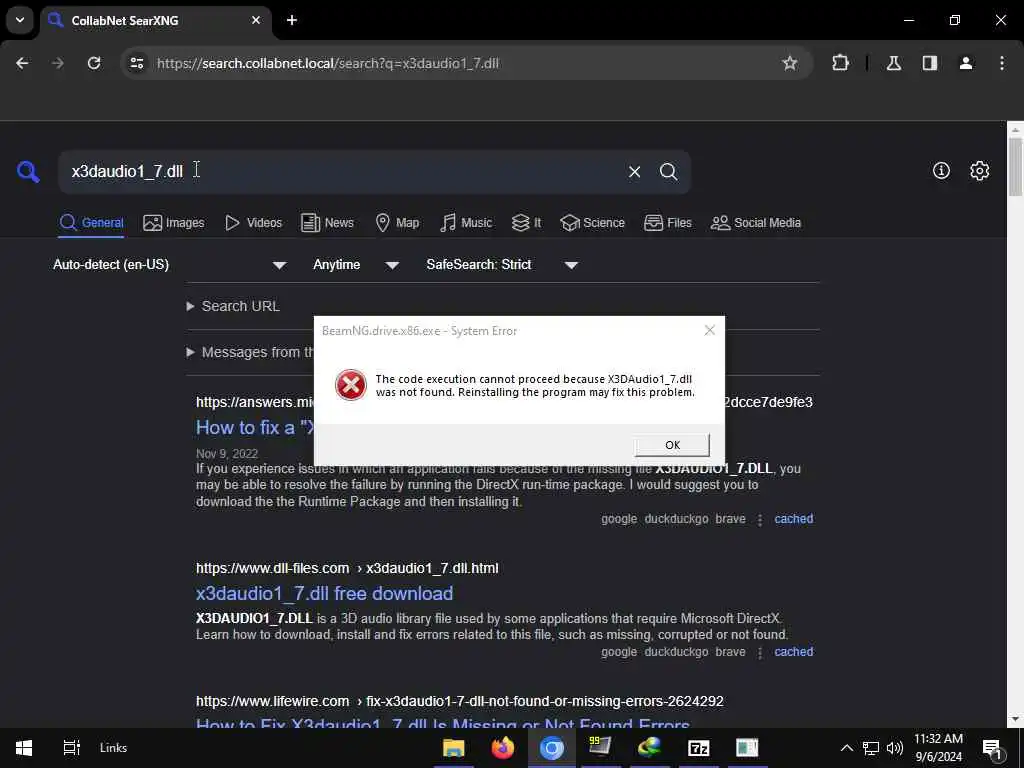Click the address bar URL

click(327, 63)
